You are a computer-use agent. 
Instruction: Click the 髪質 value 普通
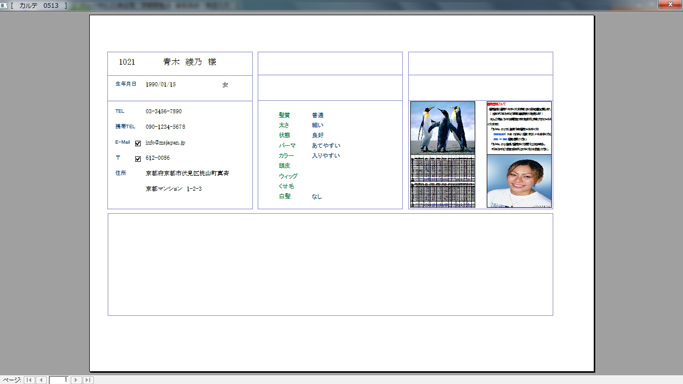click(x=318, y=115)
